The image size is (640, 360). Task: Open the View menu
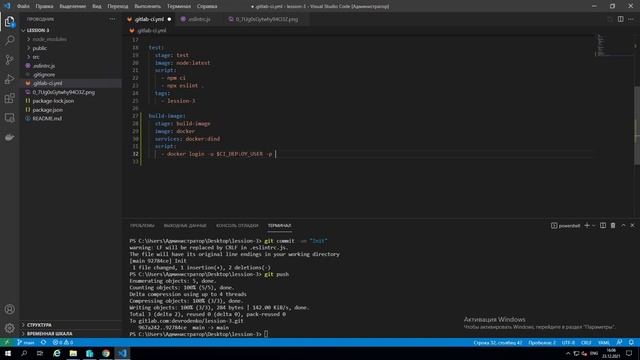pos(97,7)
